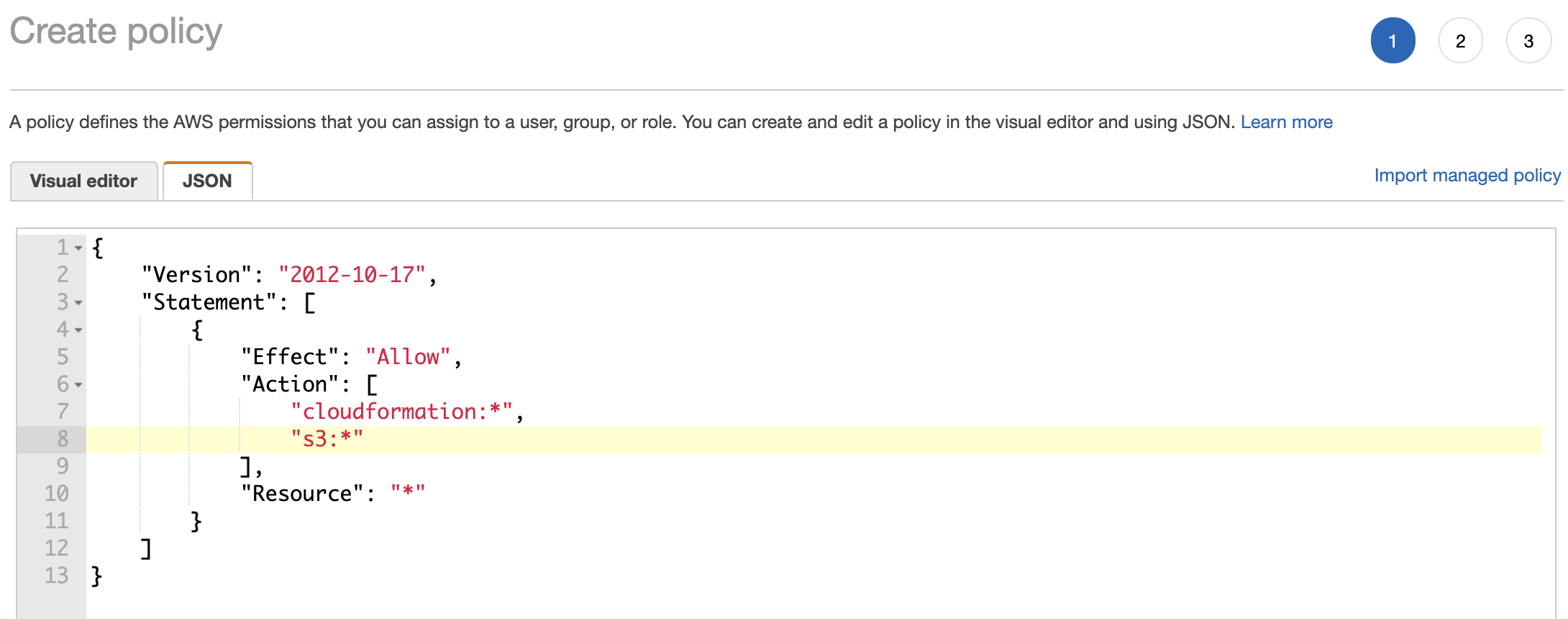
Task: Go to step 1 circle indicator
Action: click(1392, 41)
